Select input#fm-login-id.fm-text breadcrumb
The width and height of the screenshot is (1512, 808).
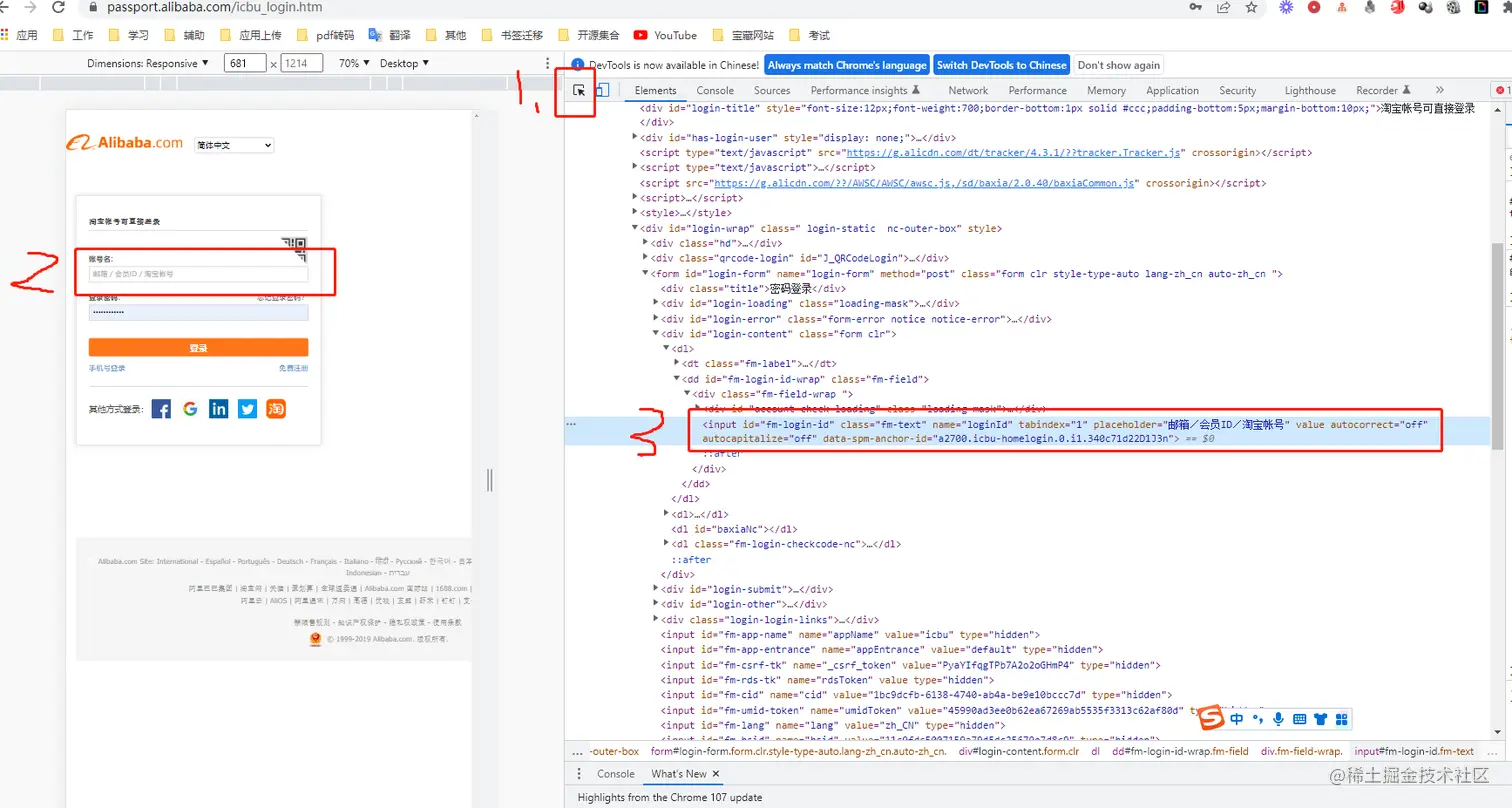pos(1414,751)
